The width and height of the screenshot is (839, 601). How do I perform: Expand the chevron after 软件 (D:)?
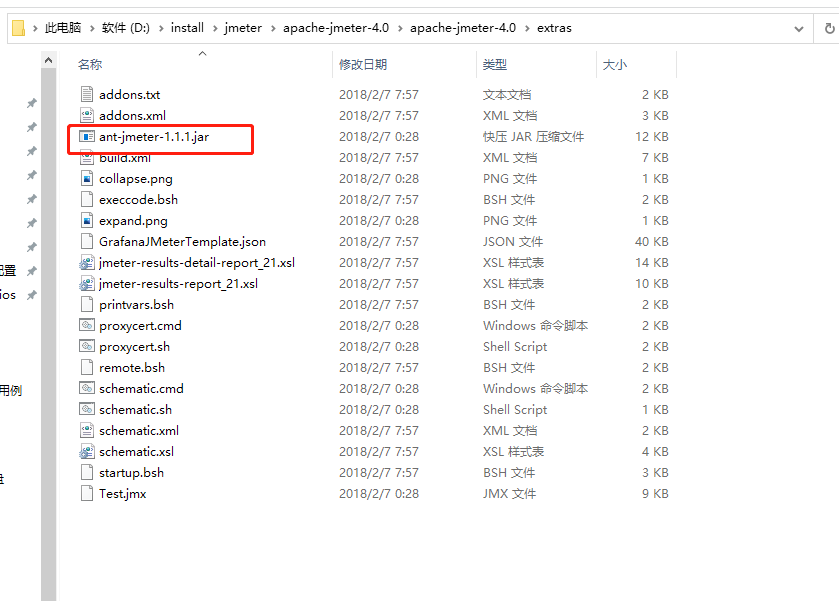(161, 28)
